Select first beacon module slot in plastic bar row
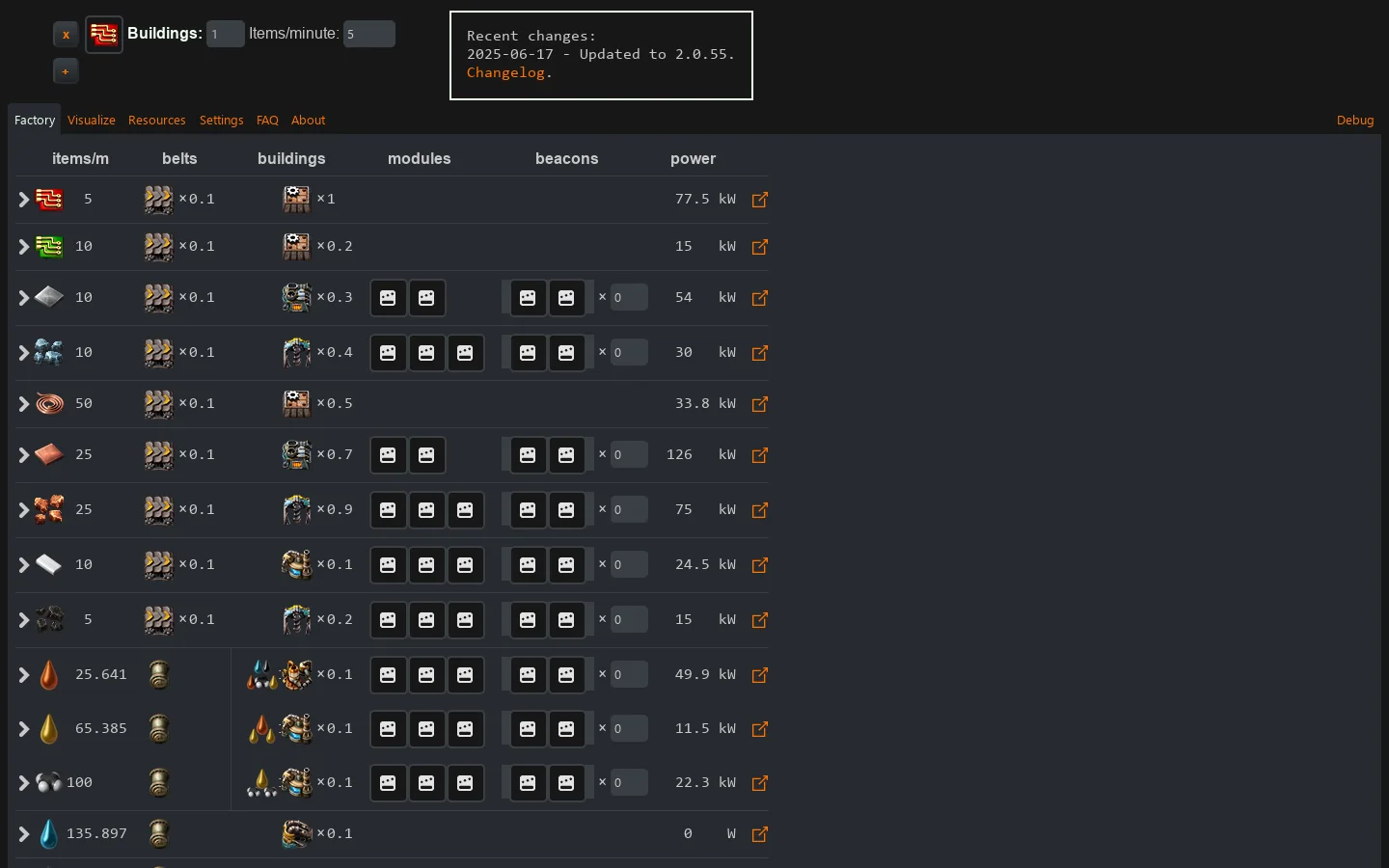1389x868 pixels. point(528,565)
